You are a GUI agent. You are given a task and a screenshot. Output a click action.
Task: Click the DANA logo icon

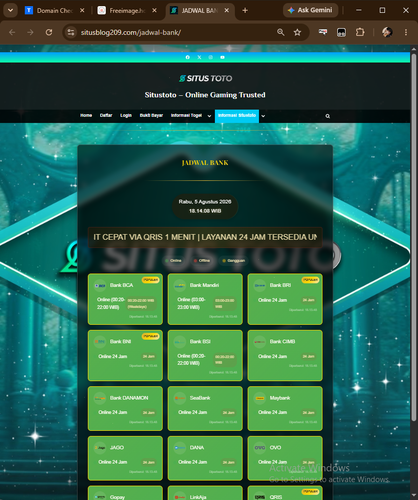click(x=180, y=448)
